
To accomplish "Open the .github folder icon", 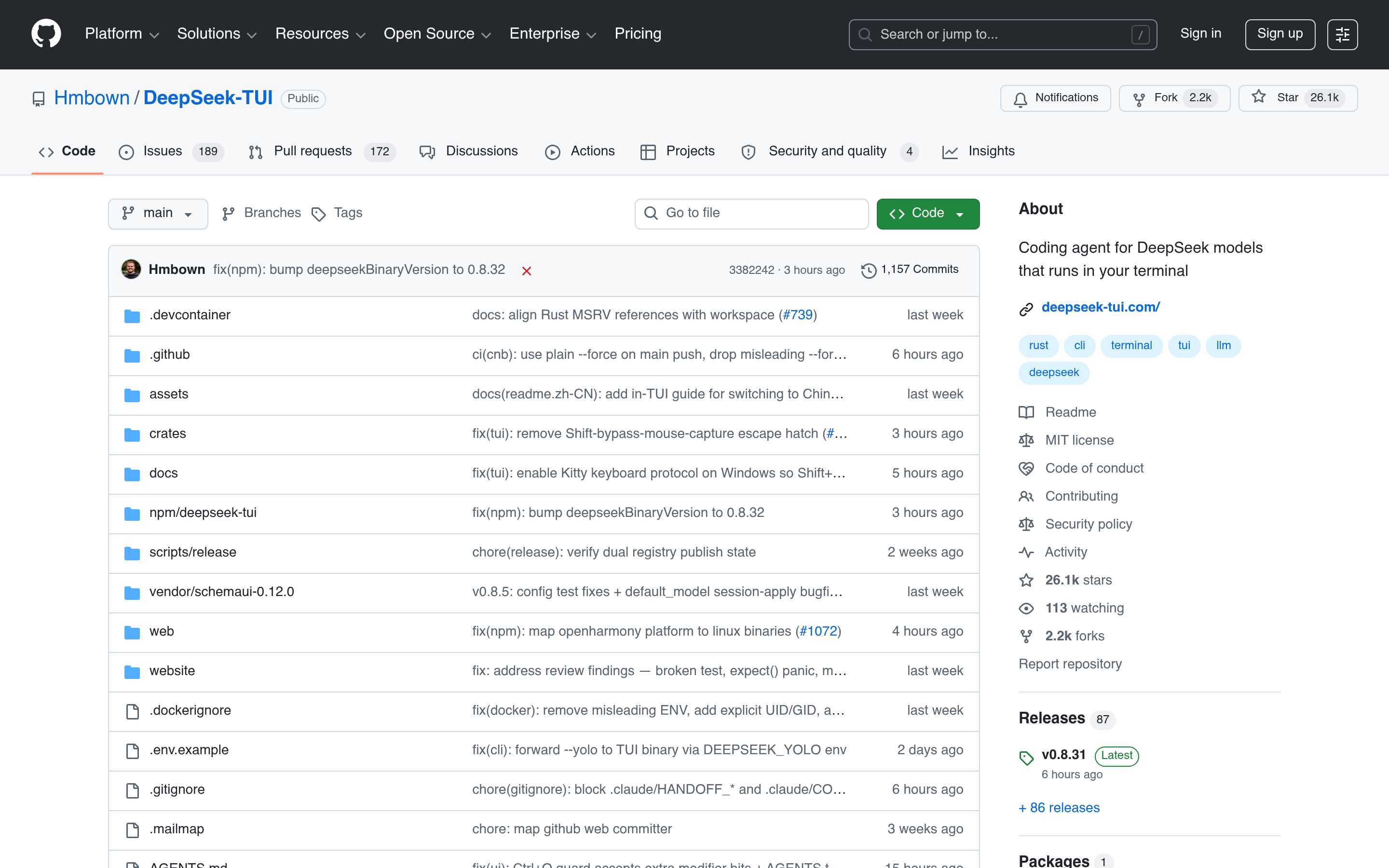I will pos(132,355).
